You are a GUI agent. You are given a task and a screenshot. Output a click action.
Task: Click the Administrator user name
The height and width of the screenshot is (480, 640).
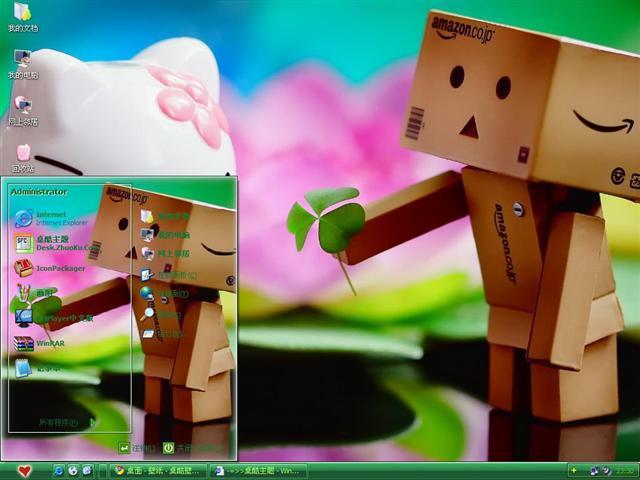click(39, 192)
